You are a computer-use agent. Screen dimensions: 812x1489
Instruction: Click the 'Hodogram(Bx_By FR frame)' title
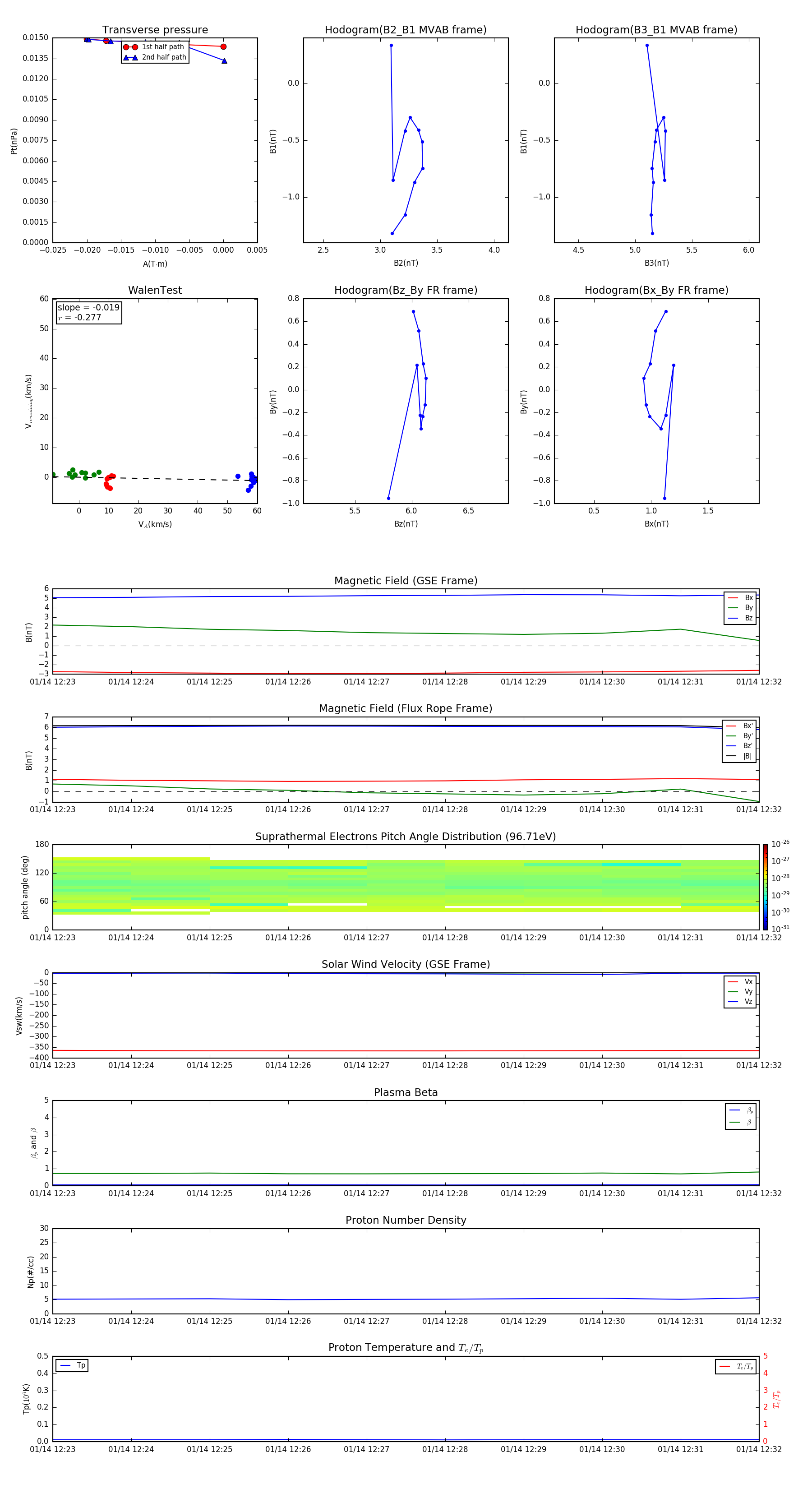656,290
